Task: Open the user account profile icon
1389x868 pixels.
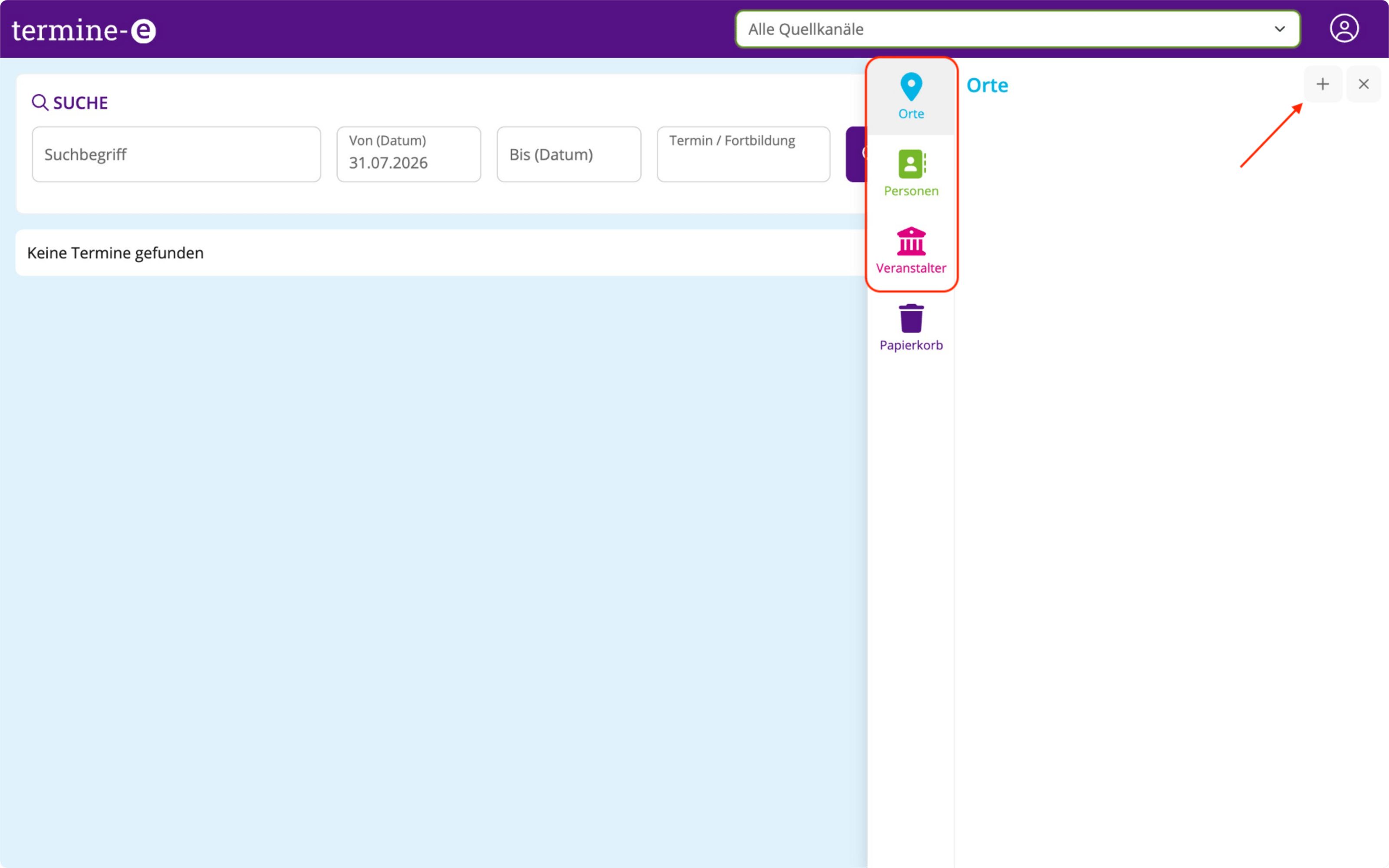Action: pos(1344,29)
